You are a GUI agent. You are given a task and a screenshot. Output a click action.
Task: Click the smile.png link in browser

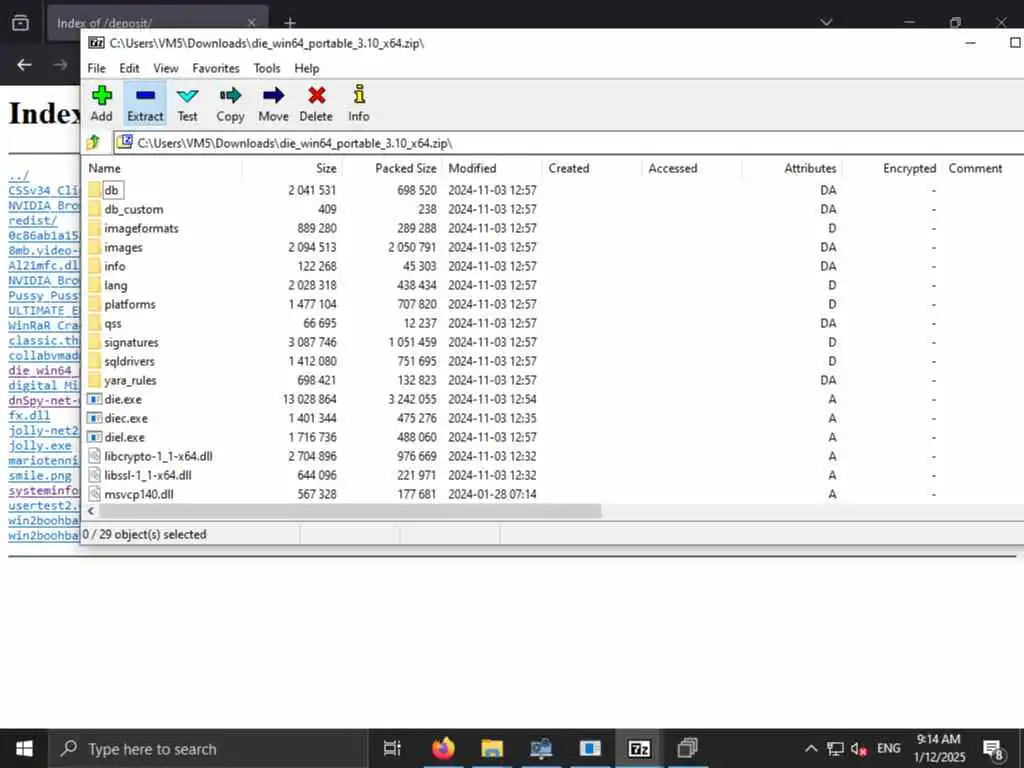[40, 475]
